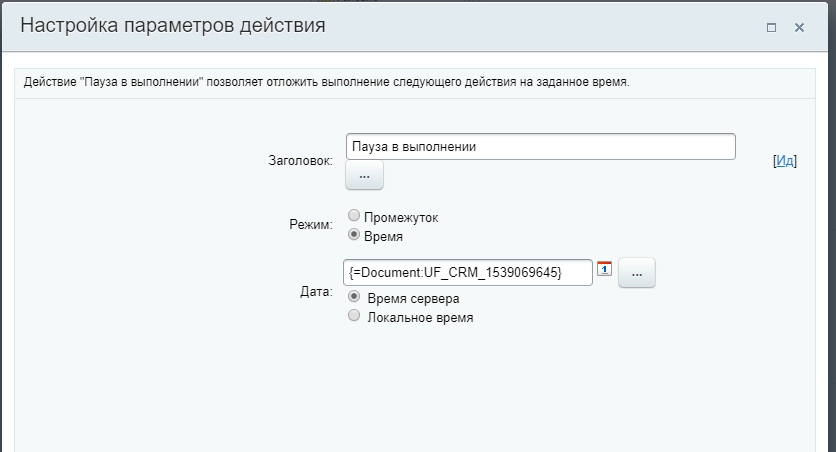The height and width of the screenshot is (452, 836).
Task: Choose the Локальное время radio option
Action: coord(353,316)
